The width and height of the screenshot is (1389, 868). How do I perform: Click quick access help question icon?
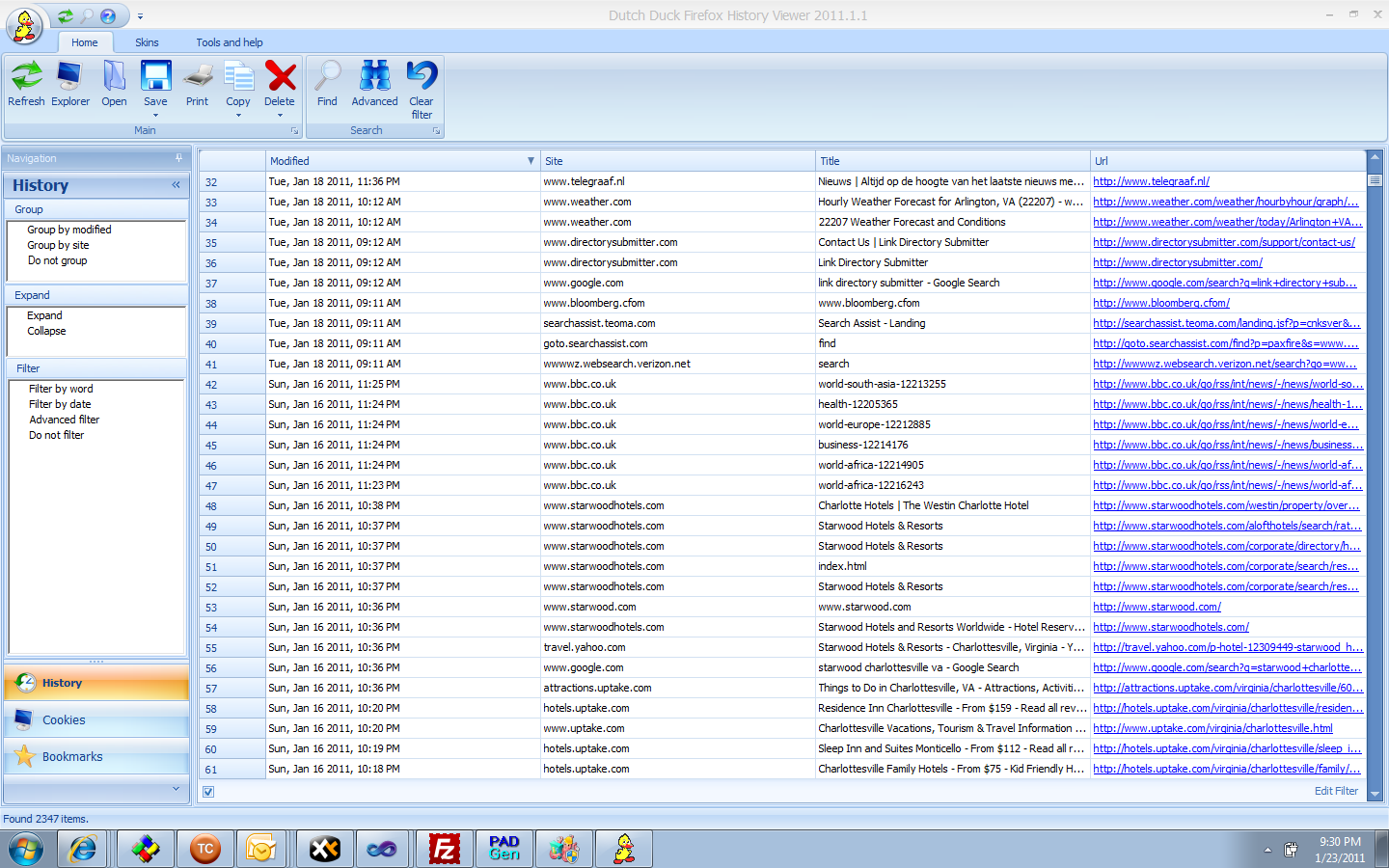click(x=108, y=15)
